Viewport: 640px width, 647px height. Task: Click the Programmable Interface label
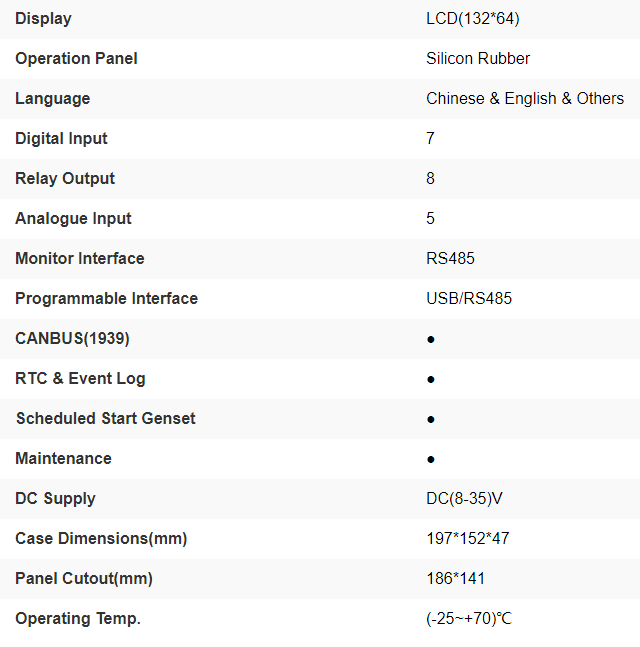(106, 298)
